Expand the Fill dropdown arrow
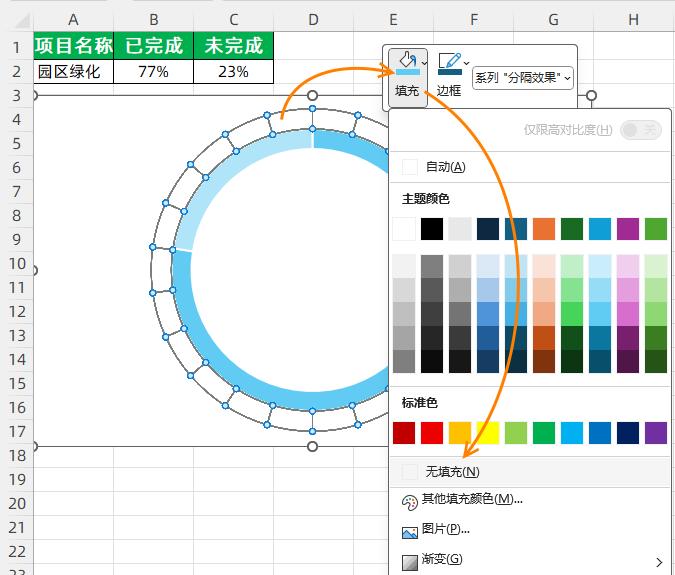 [425, 63]
